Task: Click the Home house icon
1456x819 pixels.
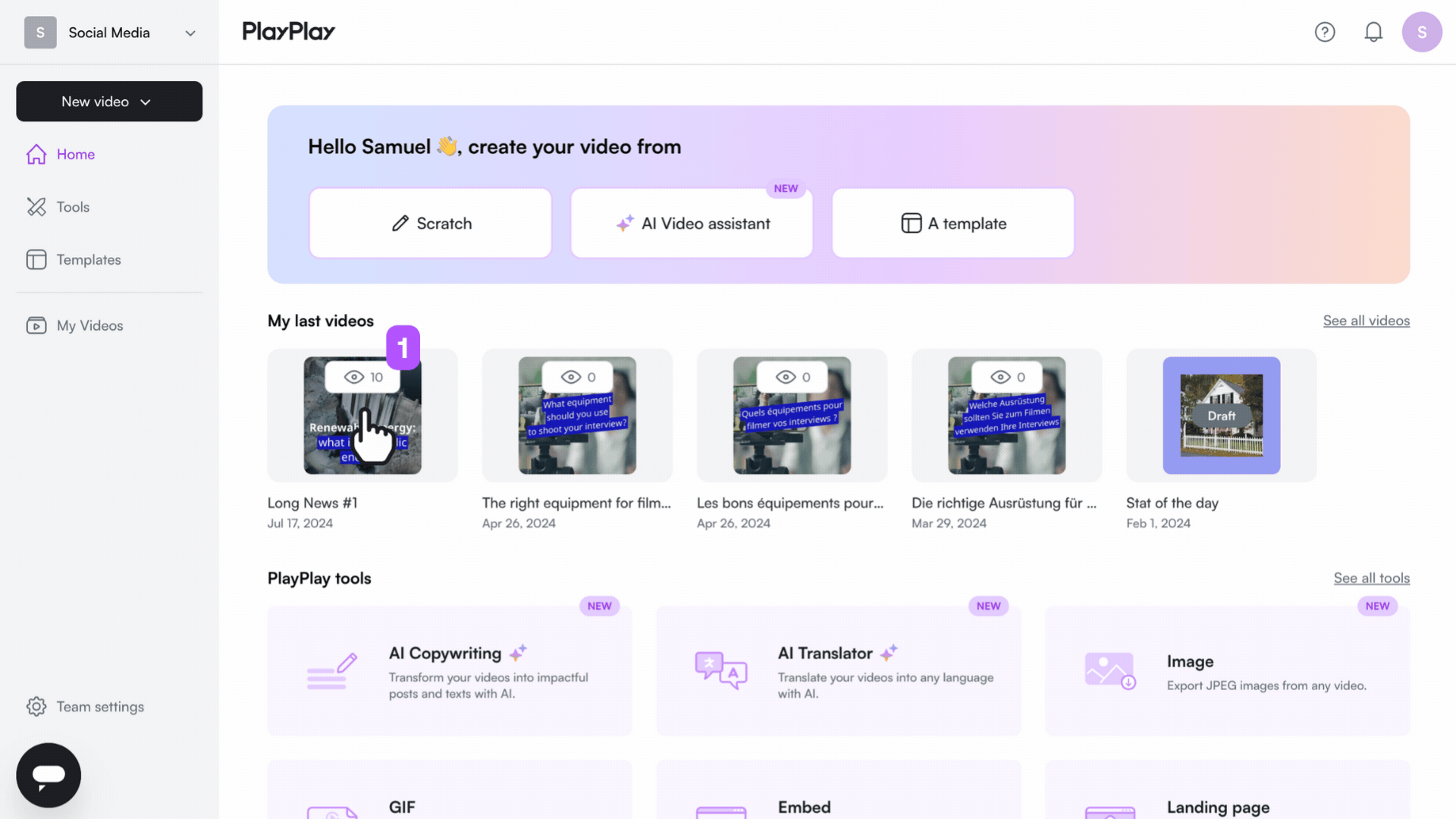Action: click(x=36, y=154)
